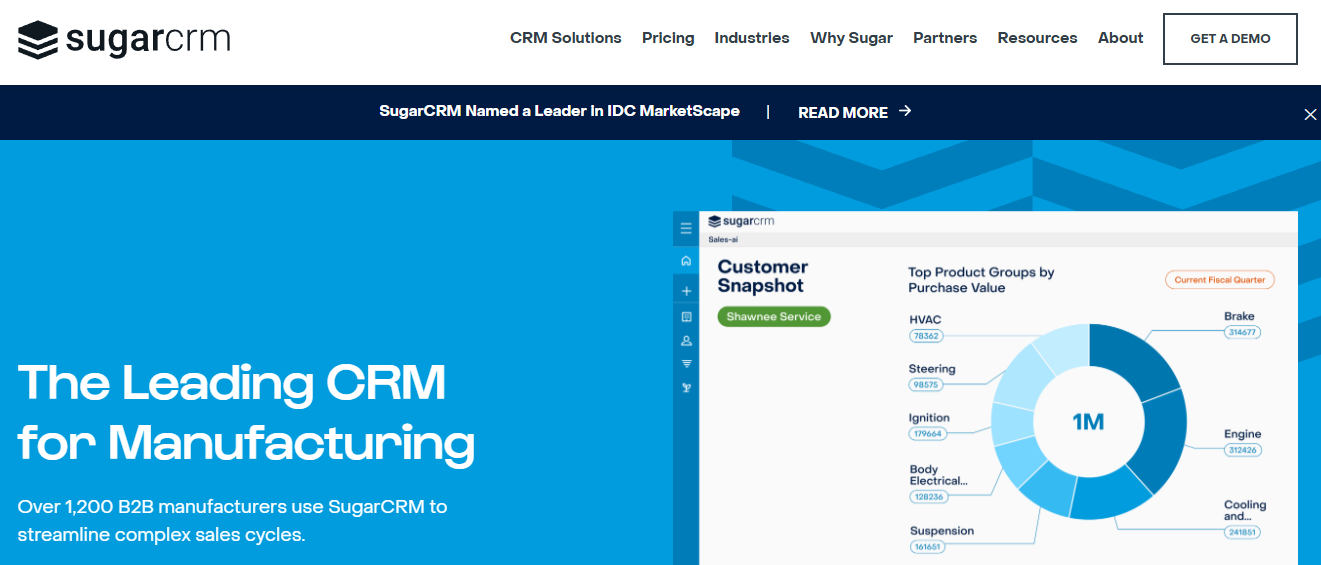Screen dimensions: 1321x565
Task: Click the plus icon in the dashboard sidebar
Action: click(x=686, y=291)
